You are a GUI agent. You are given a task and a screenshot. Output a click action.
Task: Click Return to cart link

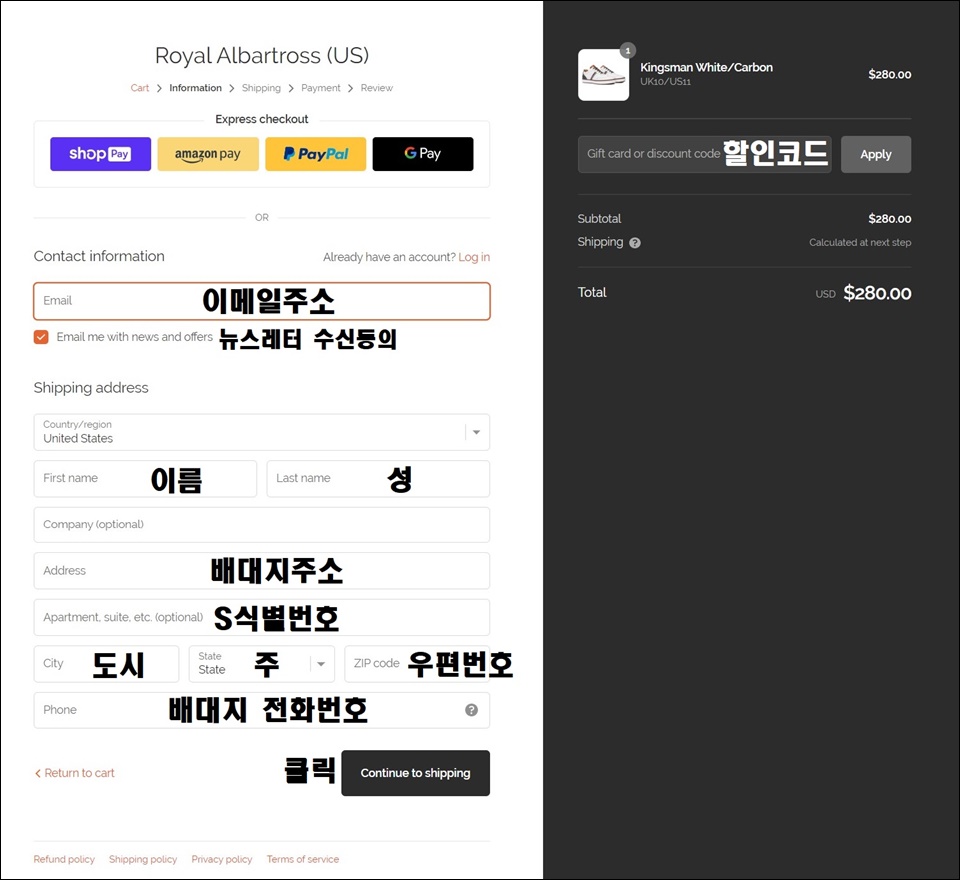click(75, 773)
